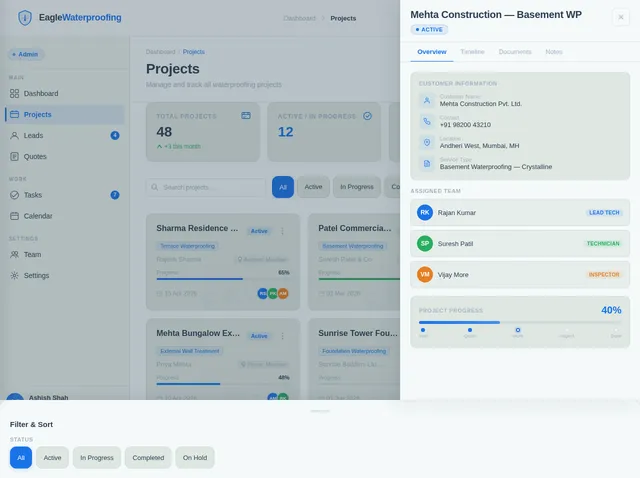Screen dimensions: 640x478
Task: Open Sharma Residence card options menu
Action: [282, 231]
